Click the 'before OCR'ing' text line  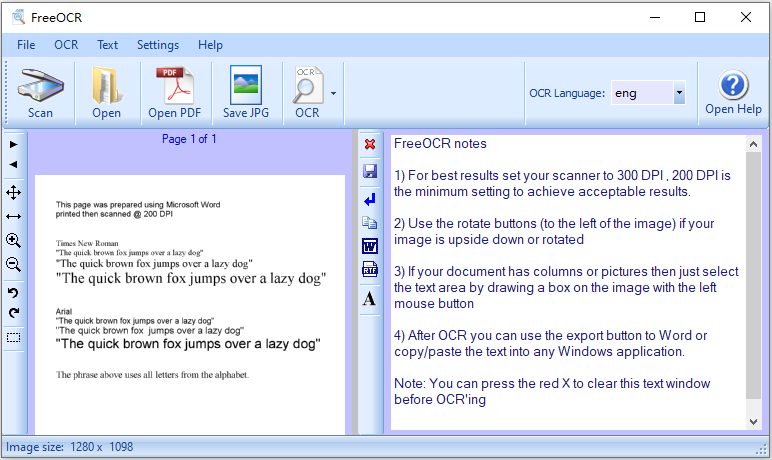440,399
